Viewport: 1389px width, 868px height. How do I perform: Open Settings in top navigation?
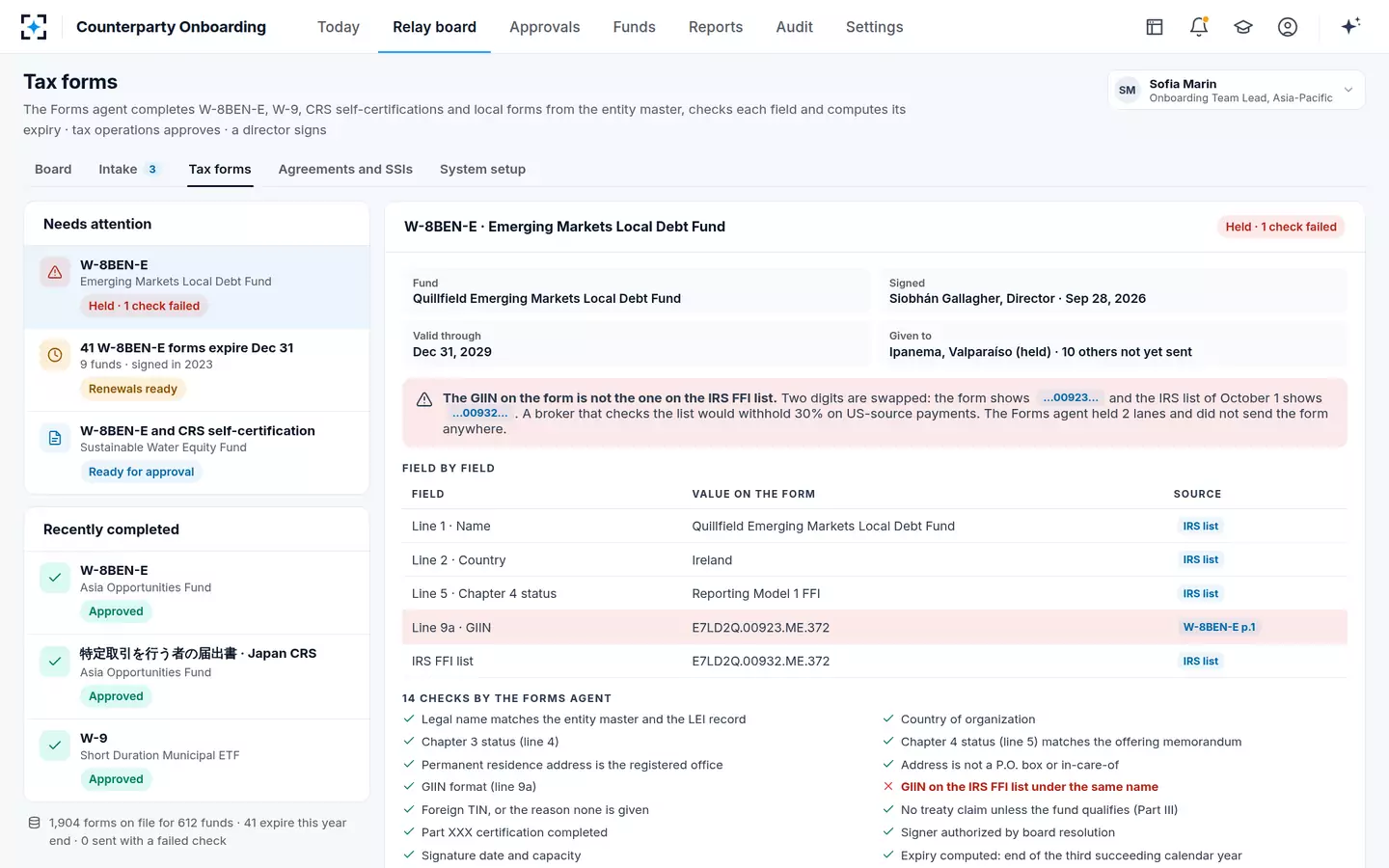tap(875, 27)
